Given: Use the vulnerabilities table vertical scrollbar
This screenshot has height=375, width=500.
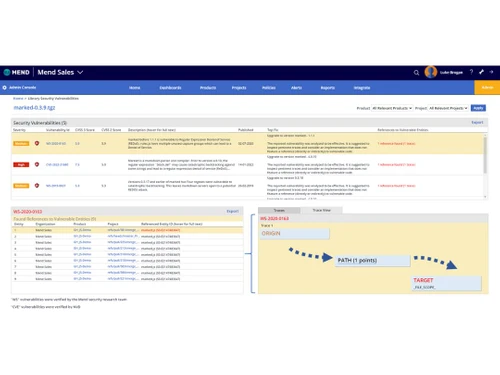Looking at the screenshot, I should (485, 155).
